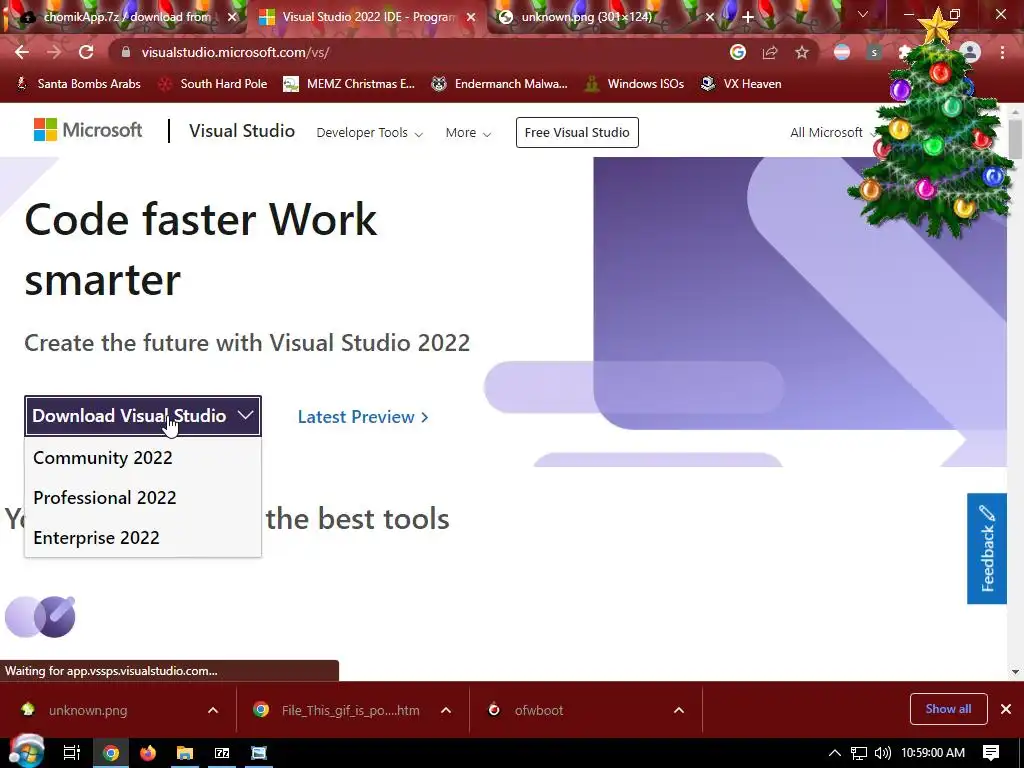Screen dimensions: 1024x768
Task: Open Endermanch Malware bookmark
Action: pos(500,84)
